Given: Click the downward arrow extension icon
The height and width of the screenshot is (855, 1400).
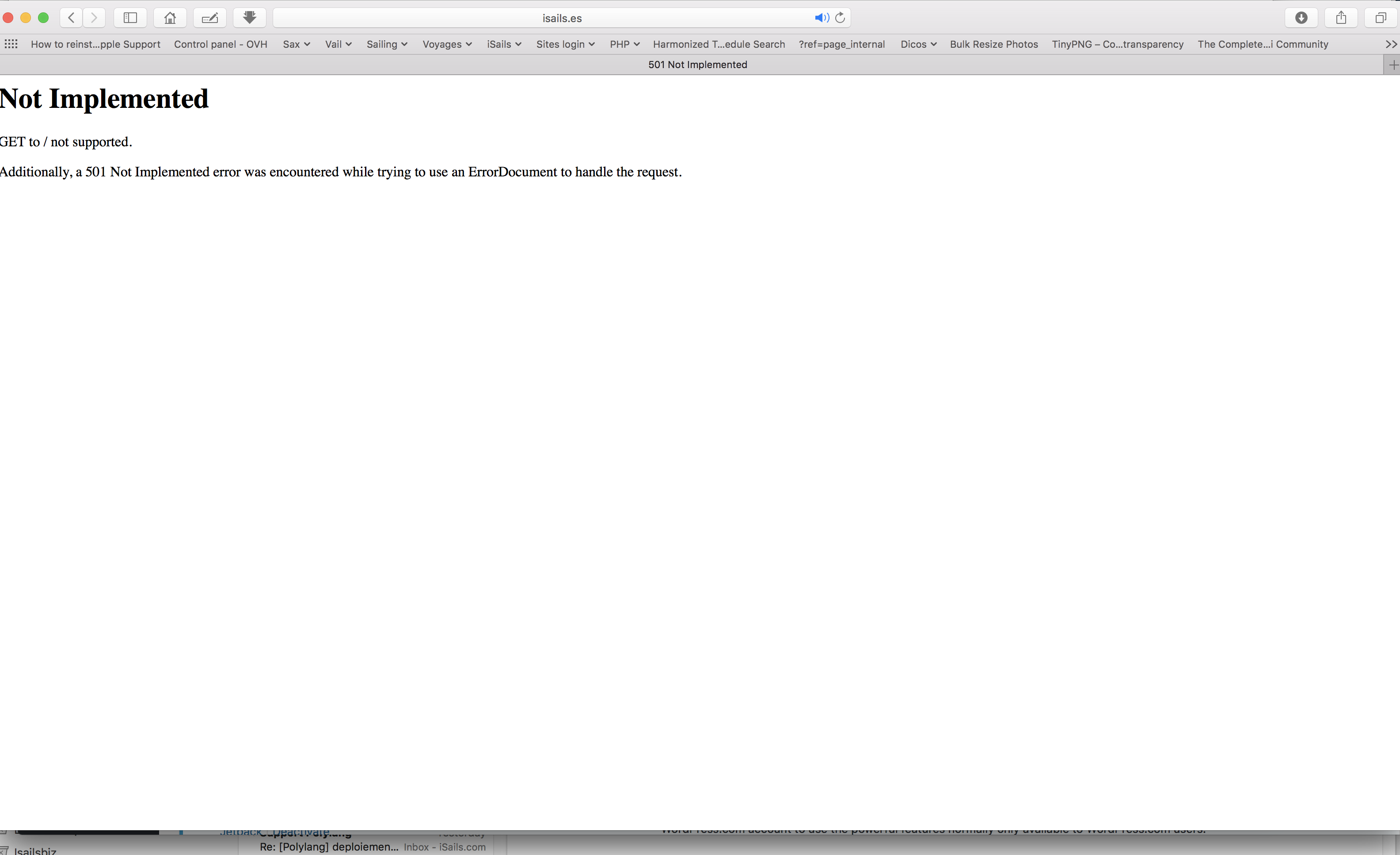Looking at the screenshot, I should tap(249, 18).
